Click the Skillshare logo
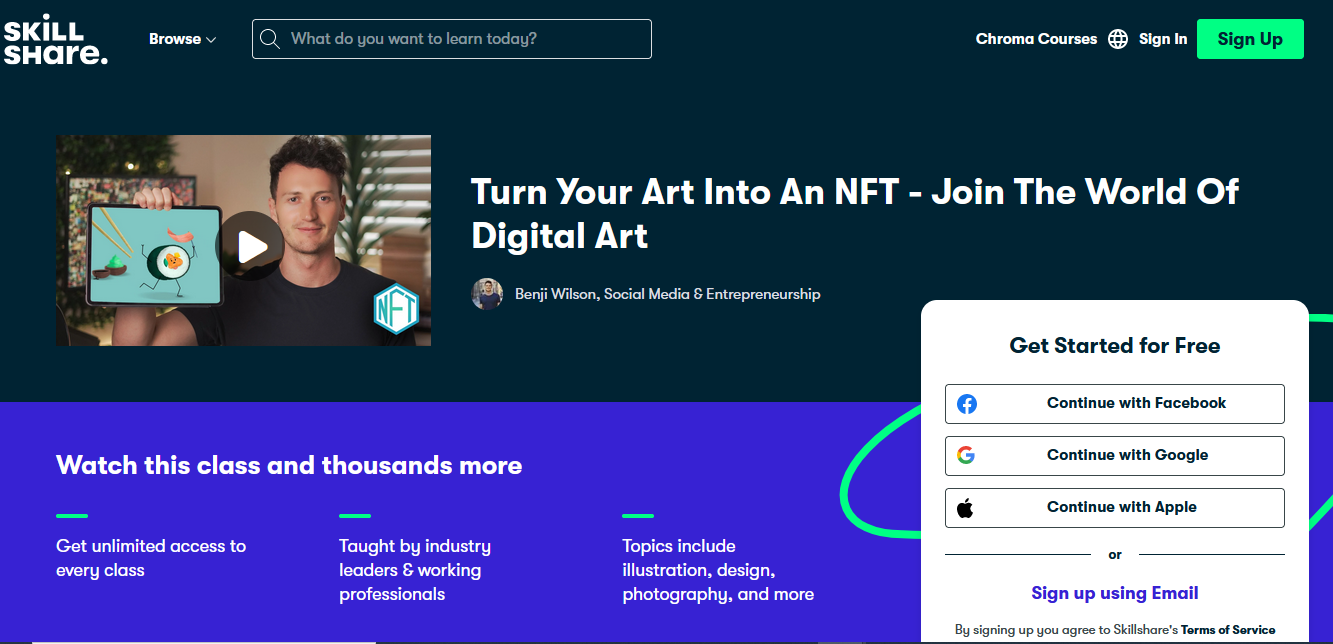 point(55,39)
